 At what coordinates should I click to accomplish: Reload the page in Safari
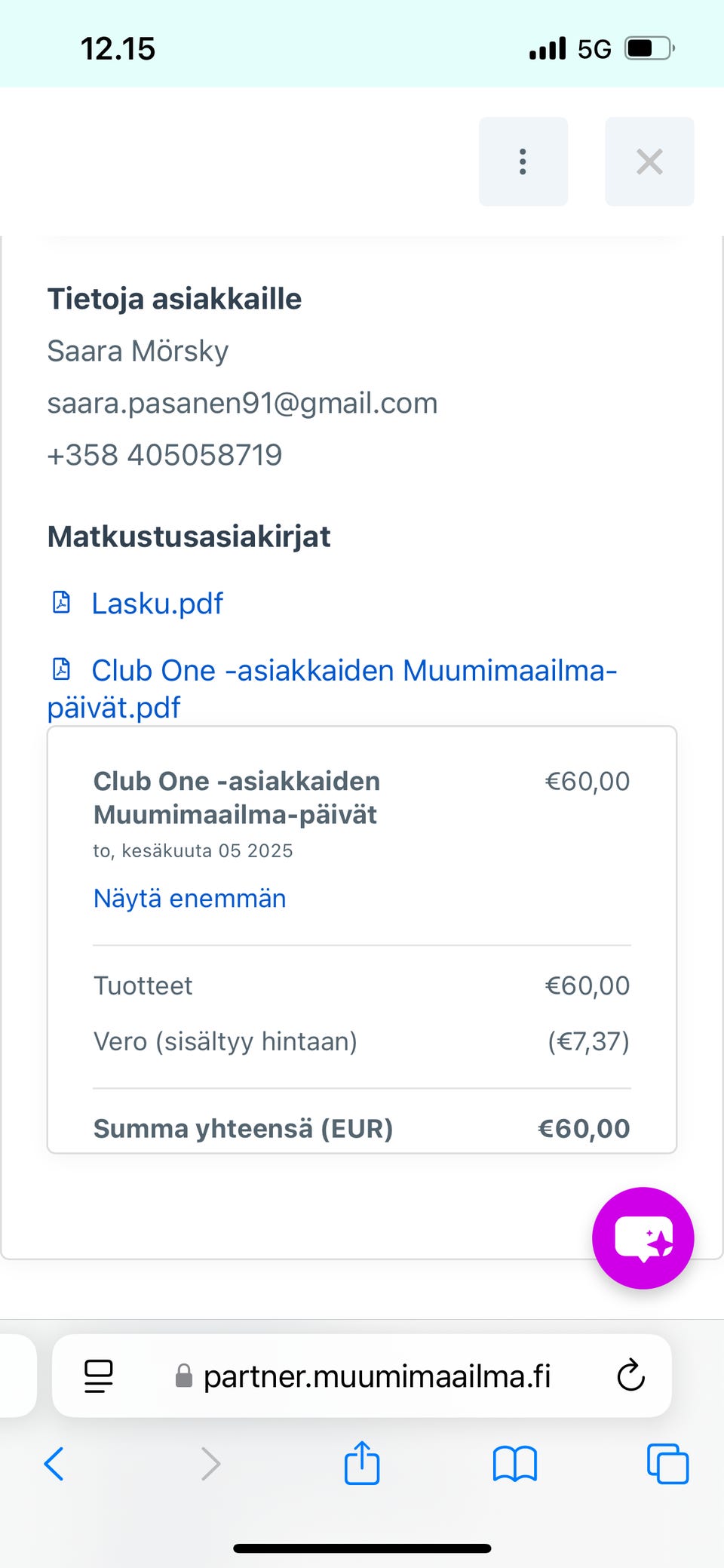[630, 1376]
